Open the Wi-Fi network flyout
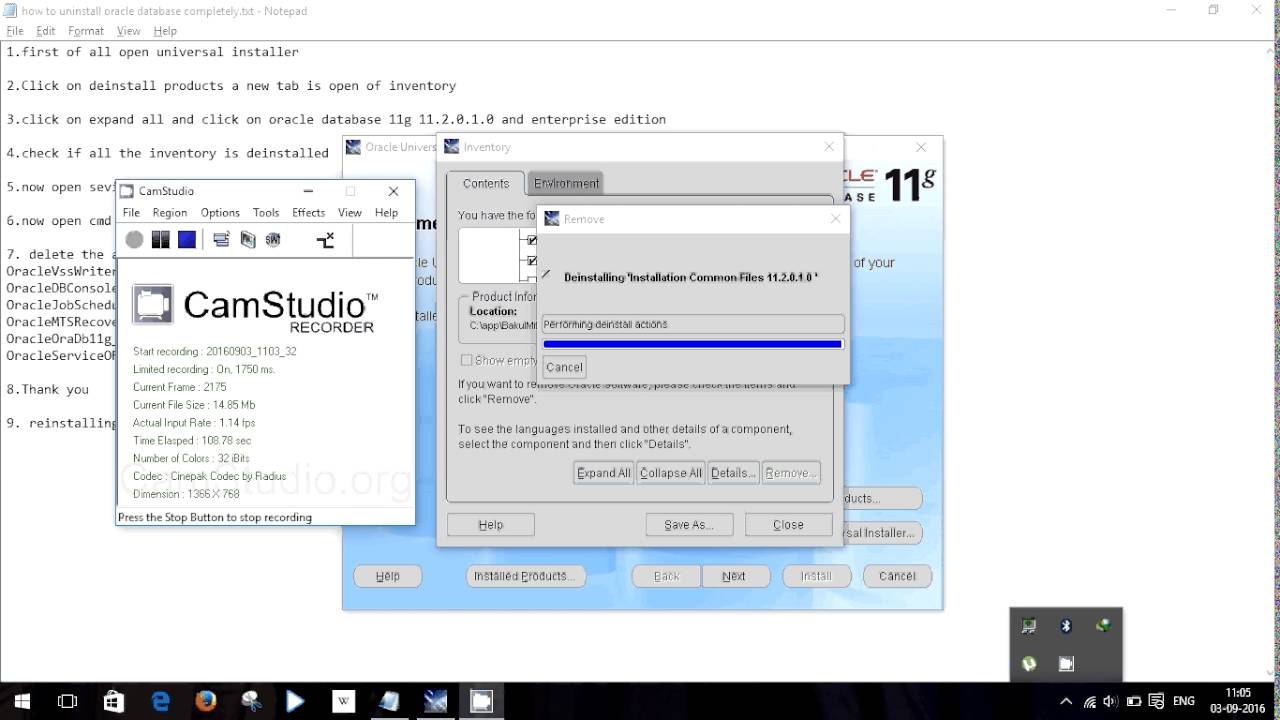Screen dimensions: 1280x720 tap(1090, 702)
